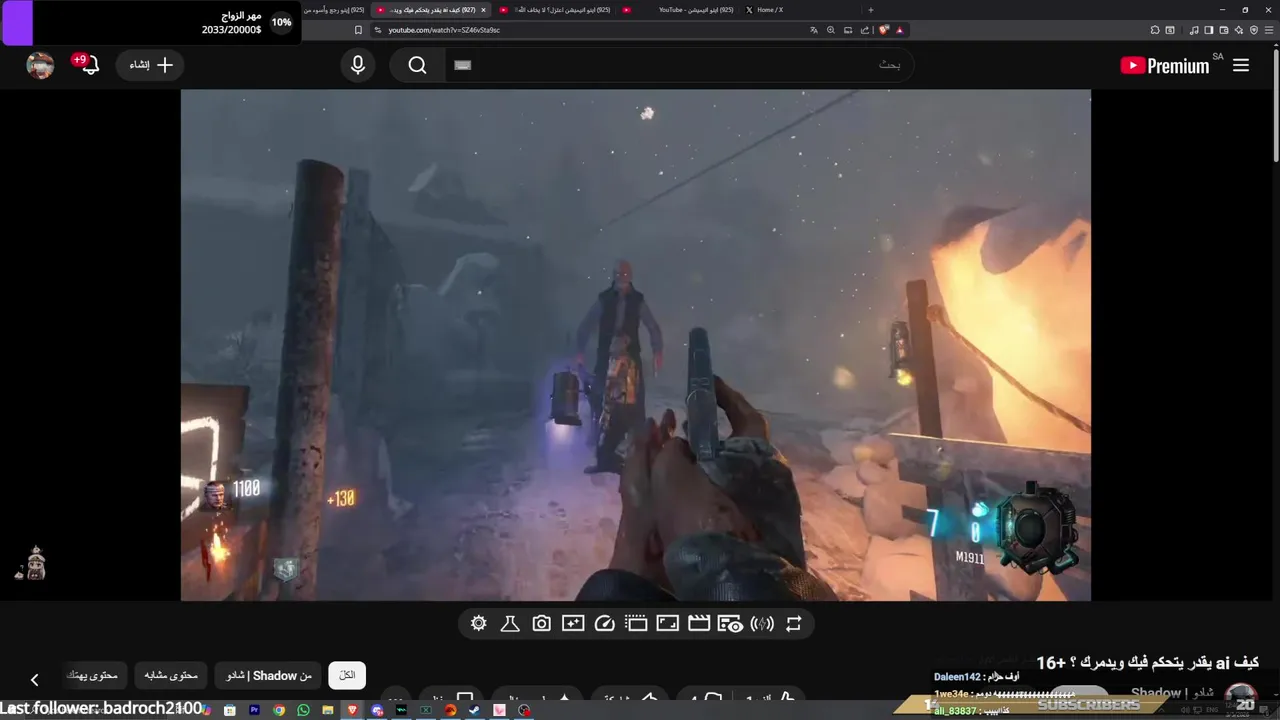Viewport: 1280px width, 720px height.
Task: Click the translate page icon
Action: [814, 30]
